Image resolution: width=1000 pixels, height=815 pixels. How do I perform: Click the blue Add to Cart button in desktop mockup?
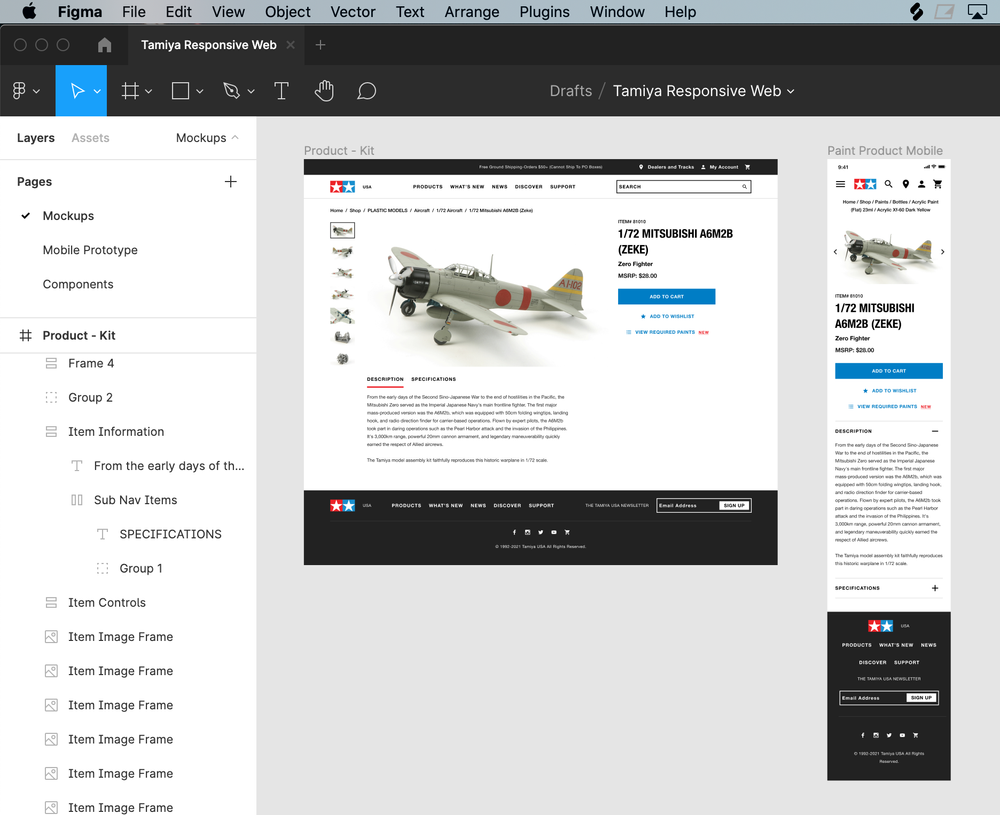pyautogui.click(x=666, y=297)
